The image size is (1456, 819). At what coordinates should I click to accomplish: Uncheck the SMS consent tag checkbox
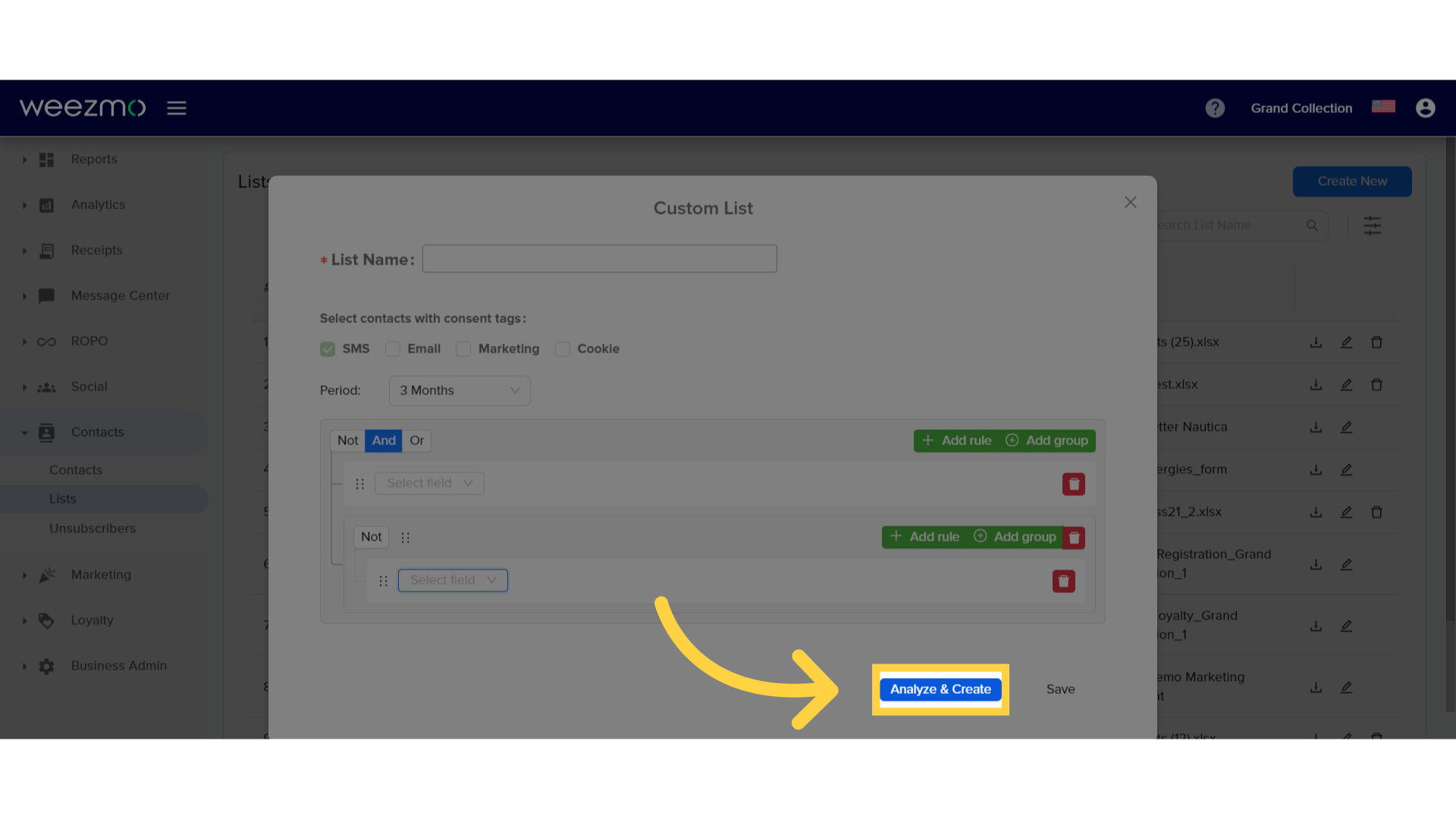(328, 349)
